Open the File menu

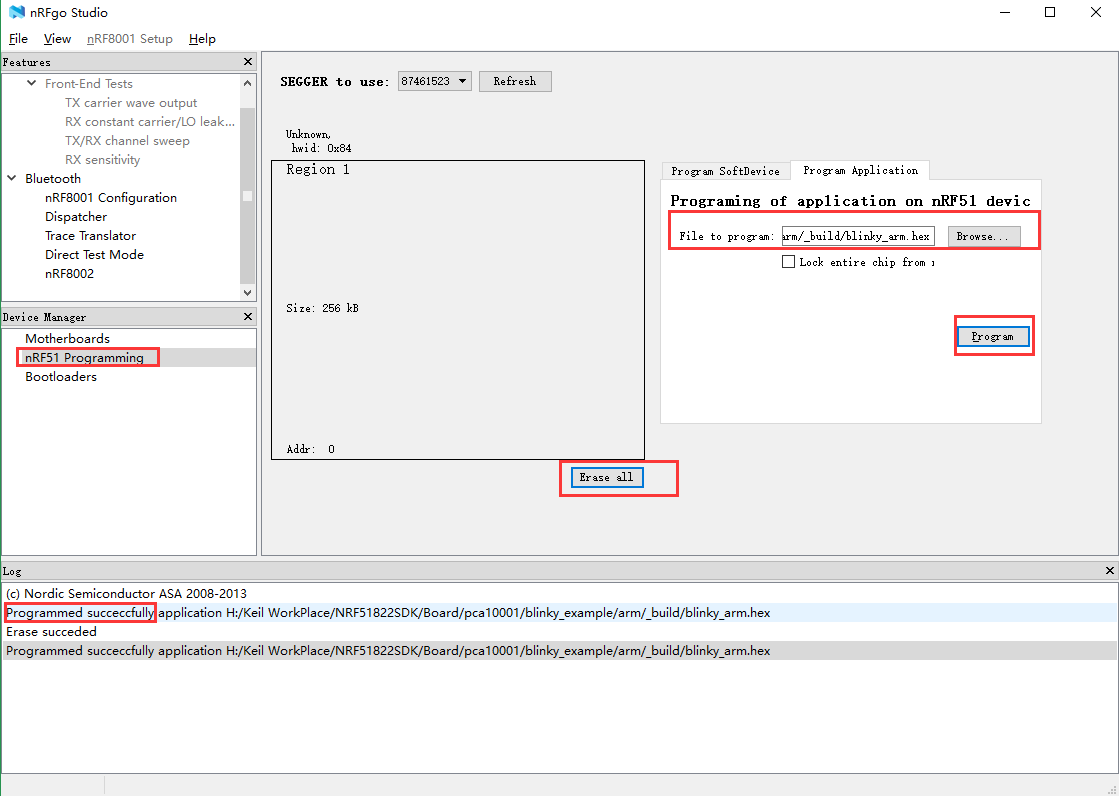(x=18, y=39)
